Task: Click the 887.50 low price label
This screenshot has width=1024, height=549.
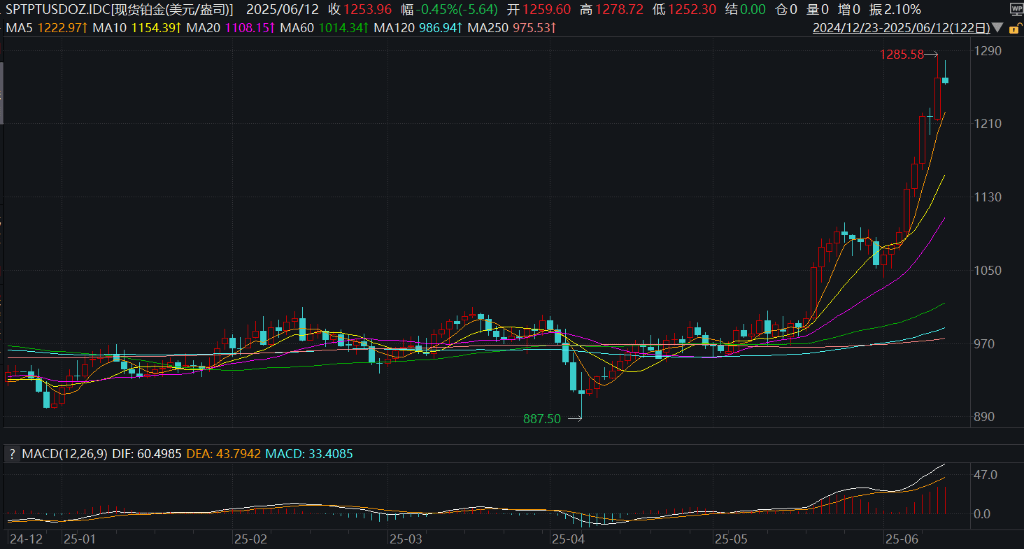Action: tap(542, 419)
